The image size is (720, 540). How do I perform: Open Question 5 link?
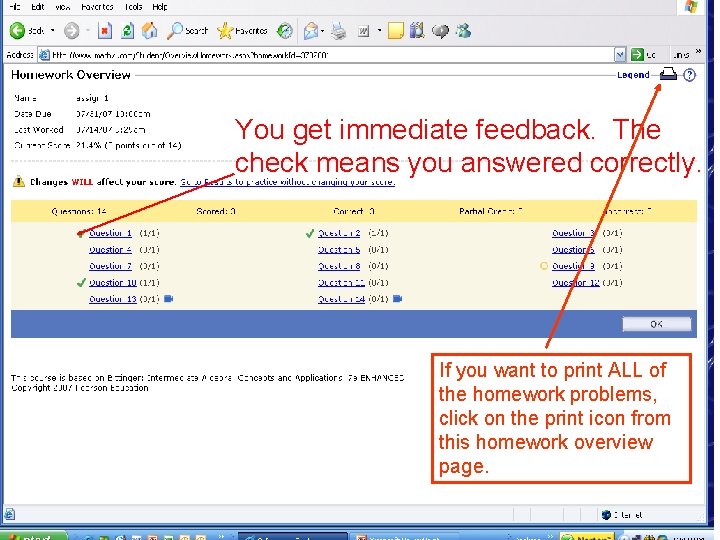pos(339,250)
